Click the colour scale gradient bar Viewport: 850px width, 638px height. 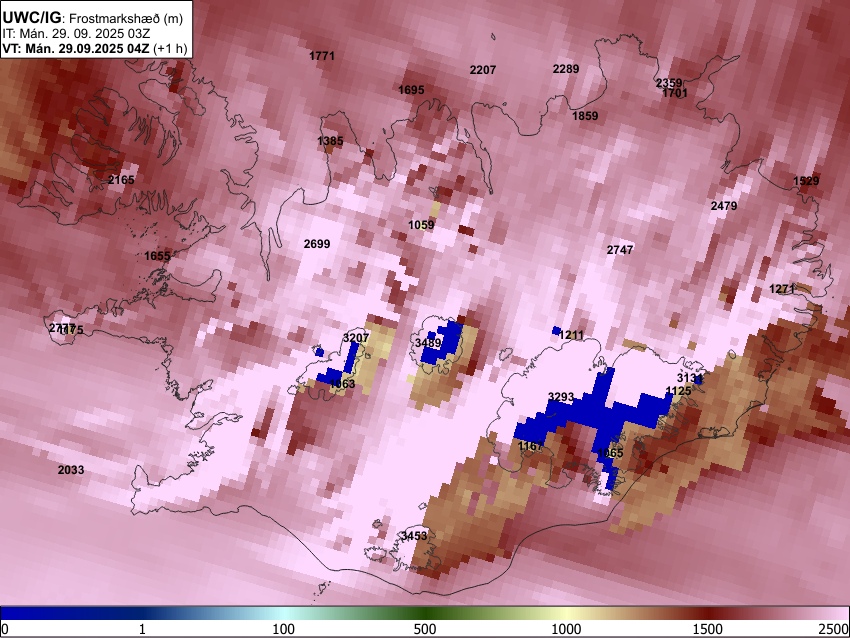[x=425, y=613]
